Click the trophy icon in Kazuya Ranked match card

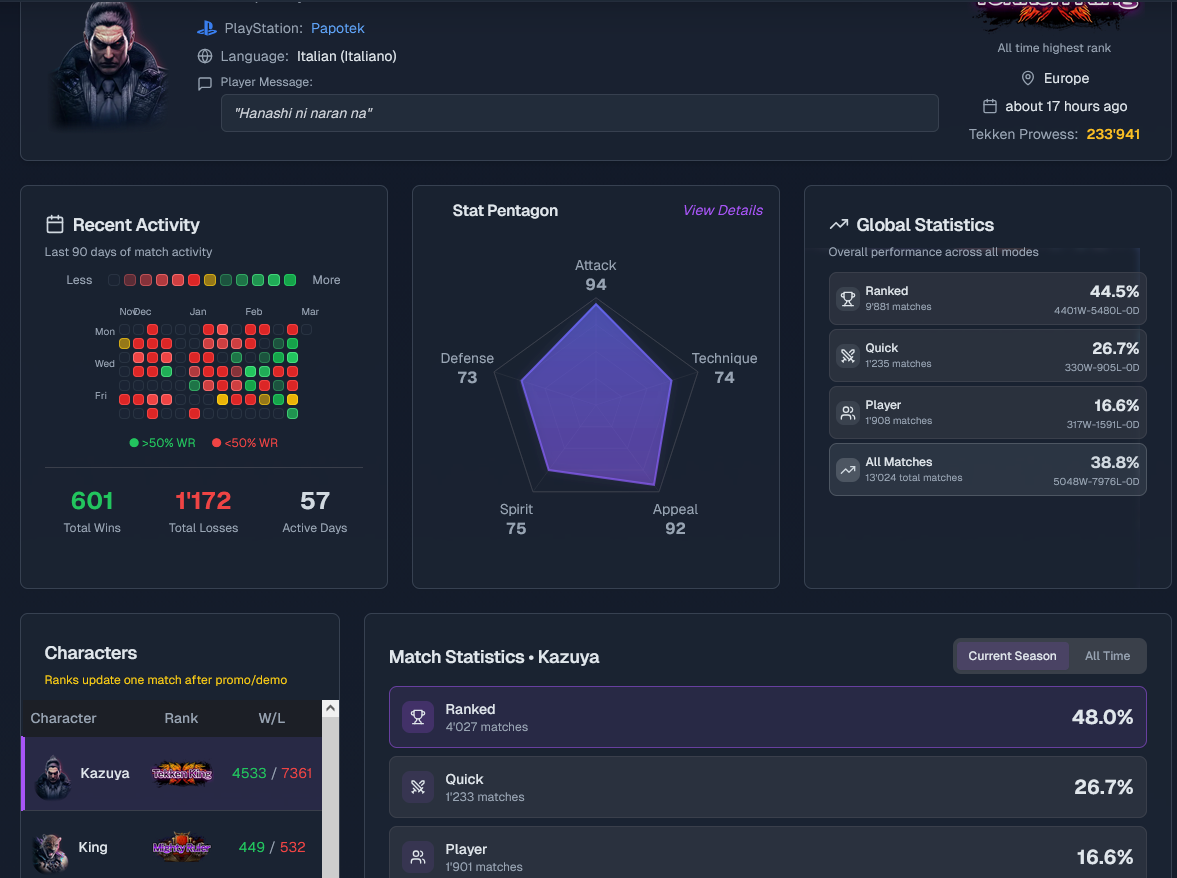click(x=418, y=717)
